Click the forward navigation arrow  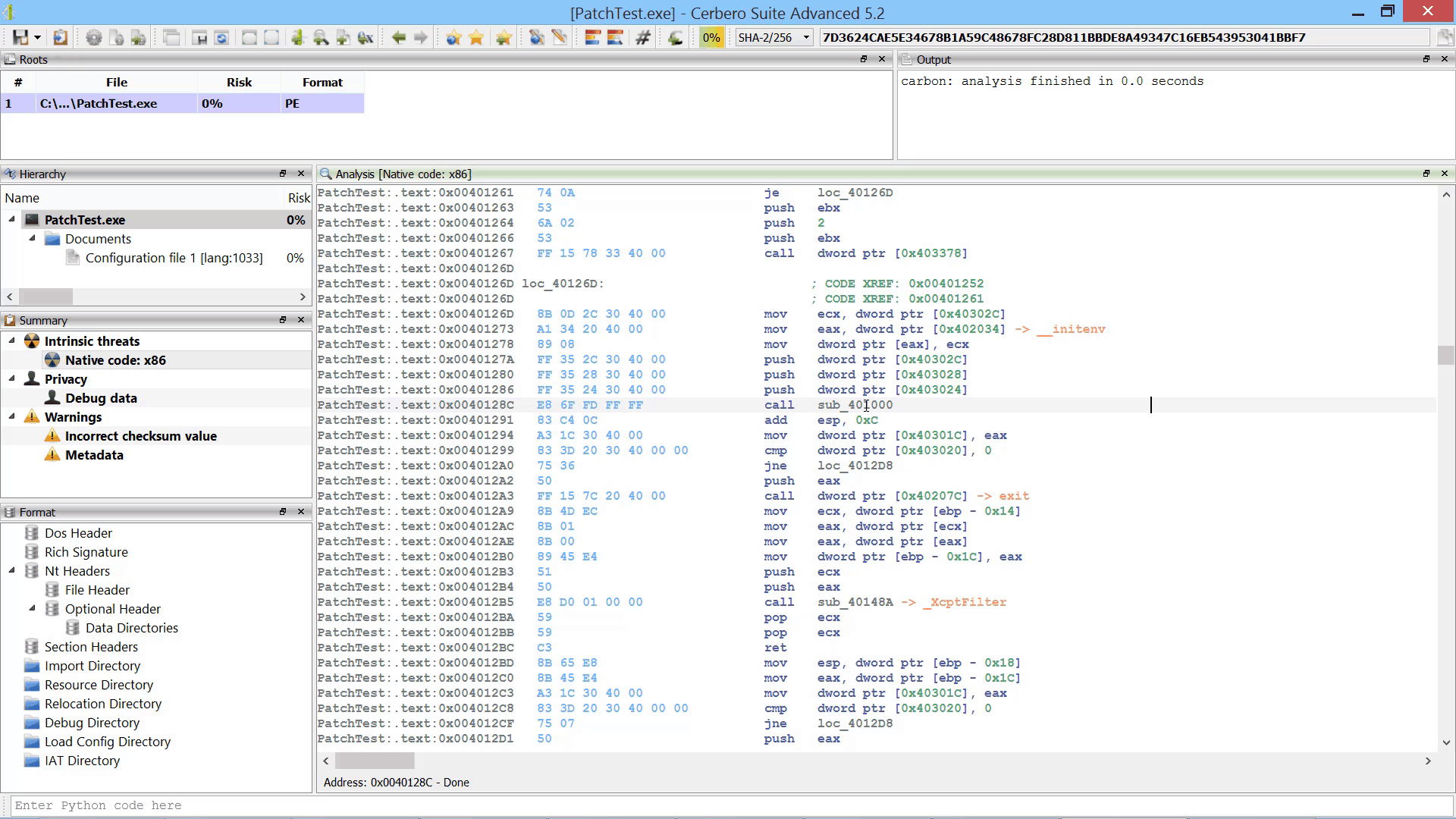[421, 37]
